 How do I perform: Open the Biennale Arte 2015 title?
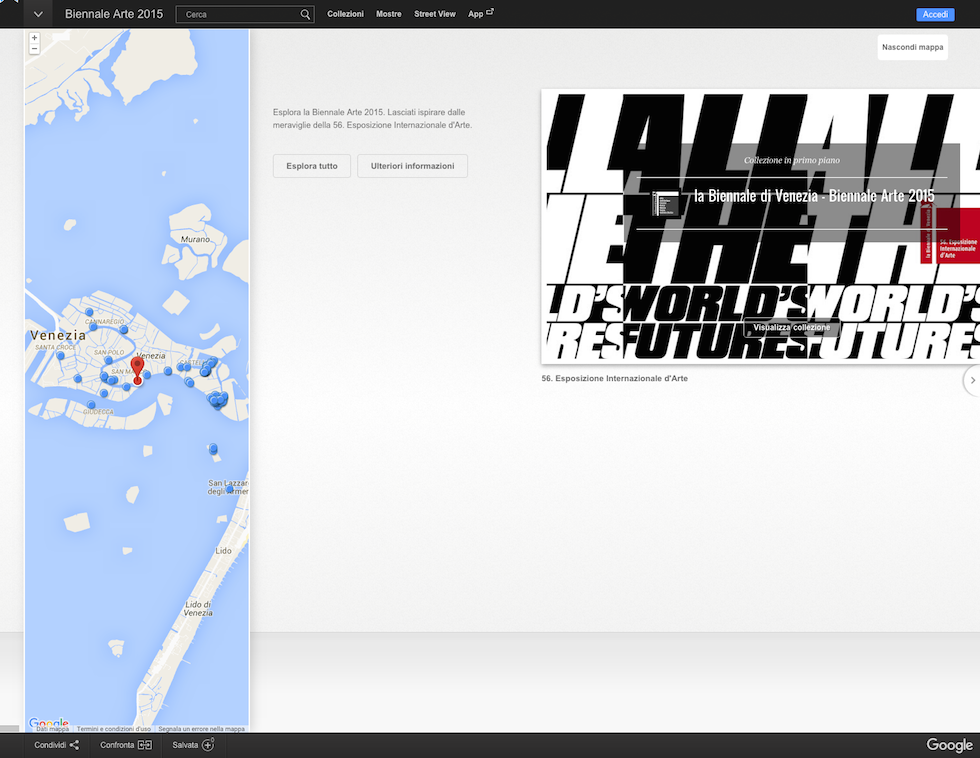[x=114, y=14]
